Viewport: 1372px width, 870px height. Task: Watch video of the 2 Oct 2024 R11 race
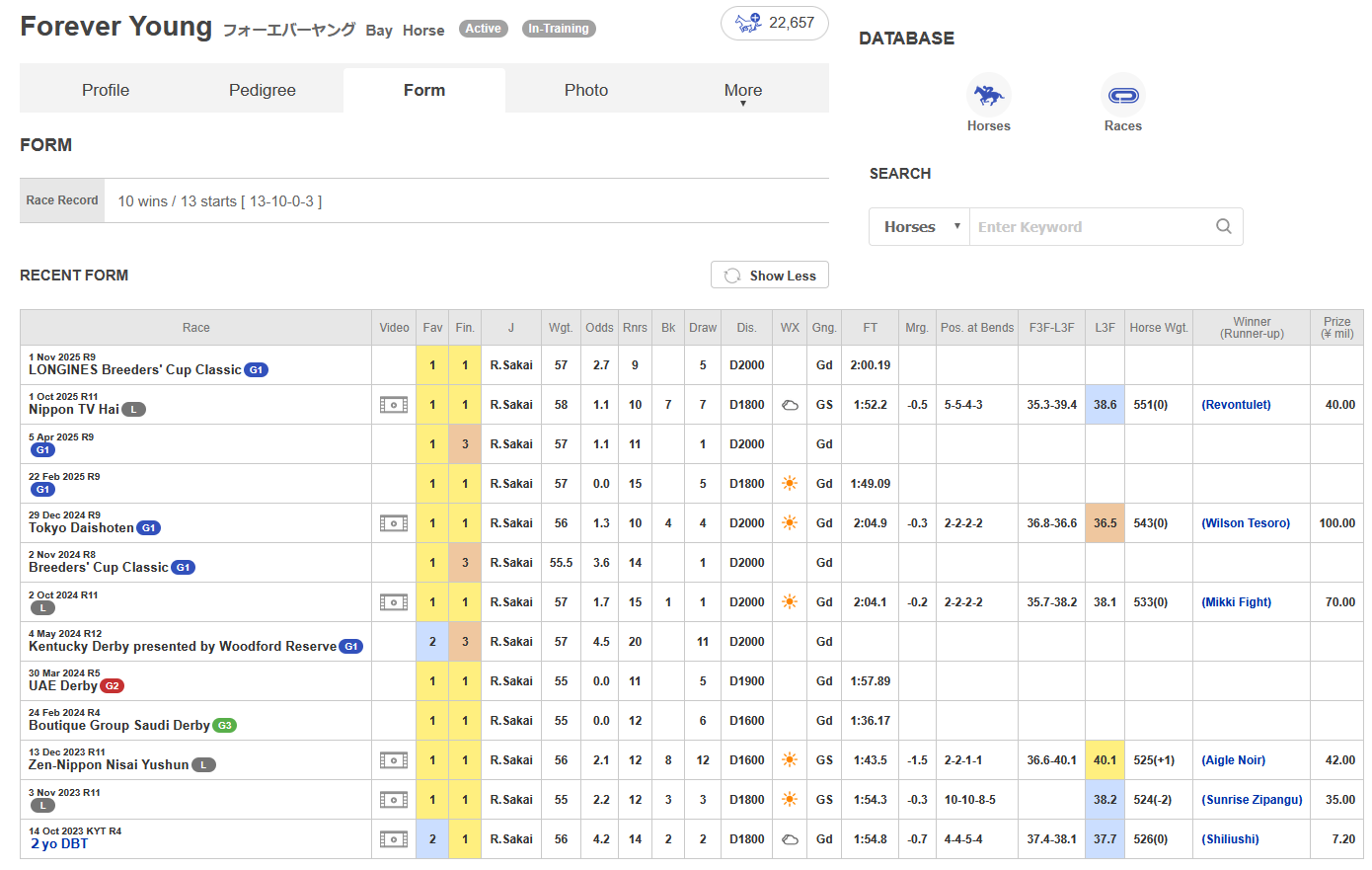coord(394,602)
